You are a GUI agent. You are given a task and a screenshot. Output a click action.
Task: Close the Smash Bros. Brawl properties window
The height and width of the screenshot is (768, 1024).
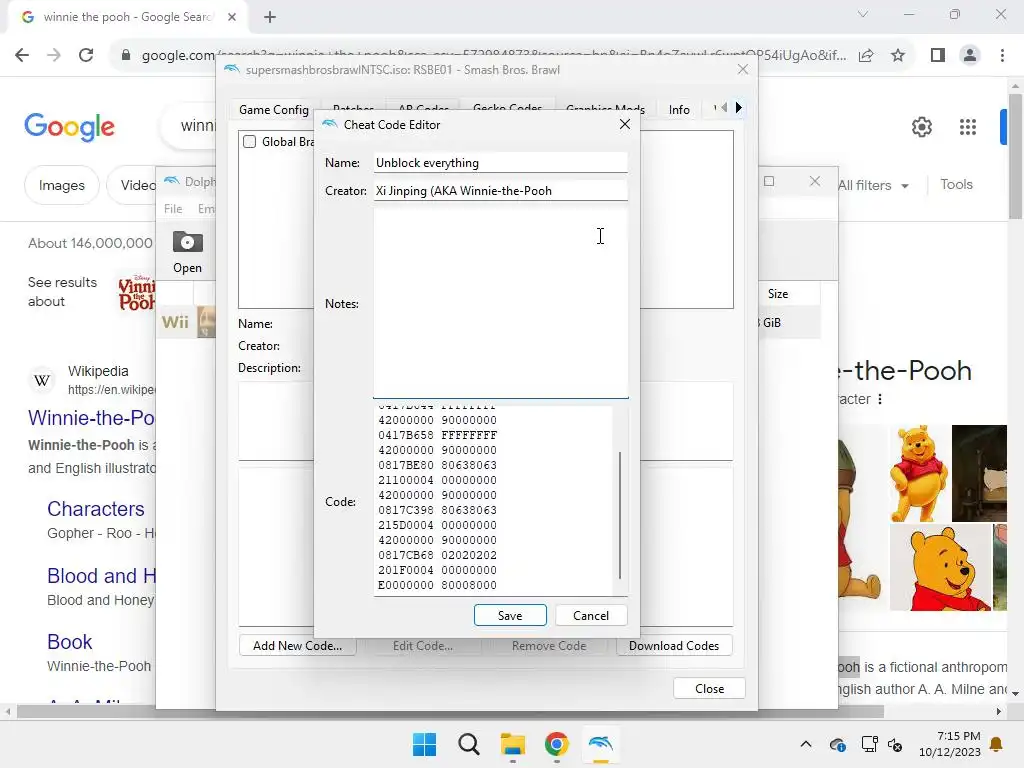pyautogui.click(x=743, y=69)
